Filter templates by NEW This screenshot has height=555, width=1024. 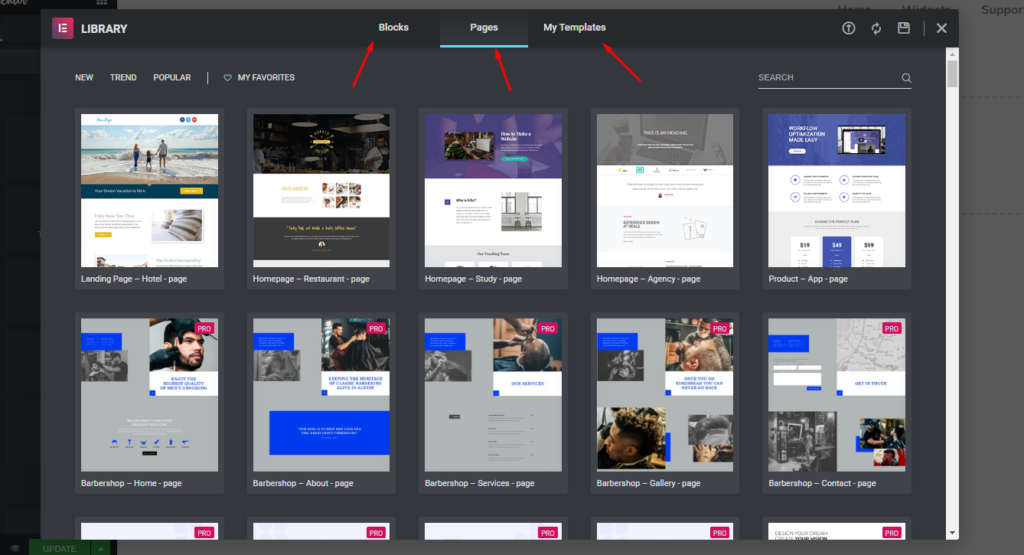click(x=84, y=78)
